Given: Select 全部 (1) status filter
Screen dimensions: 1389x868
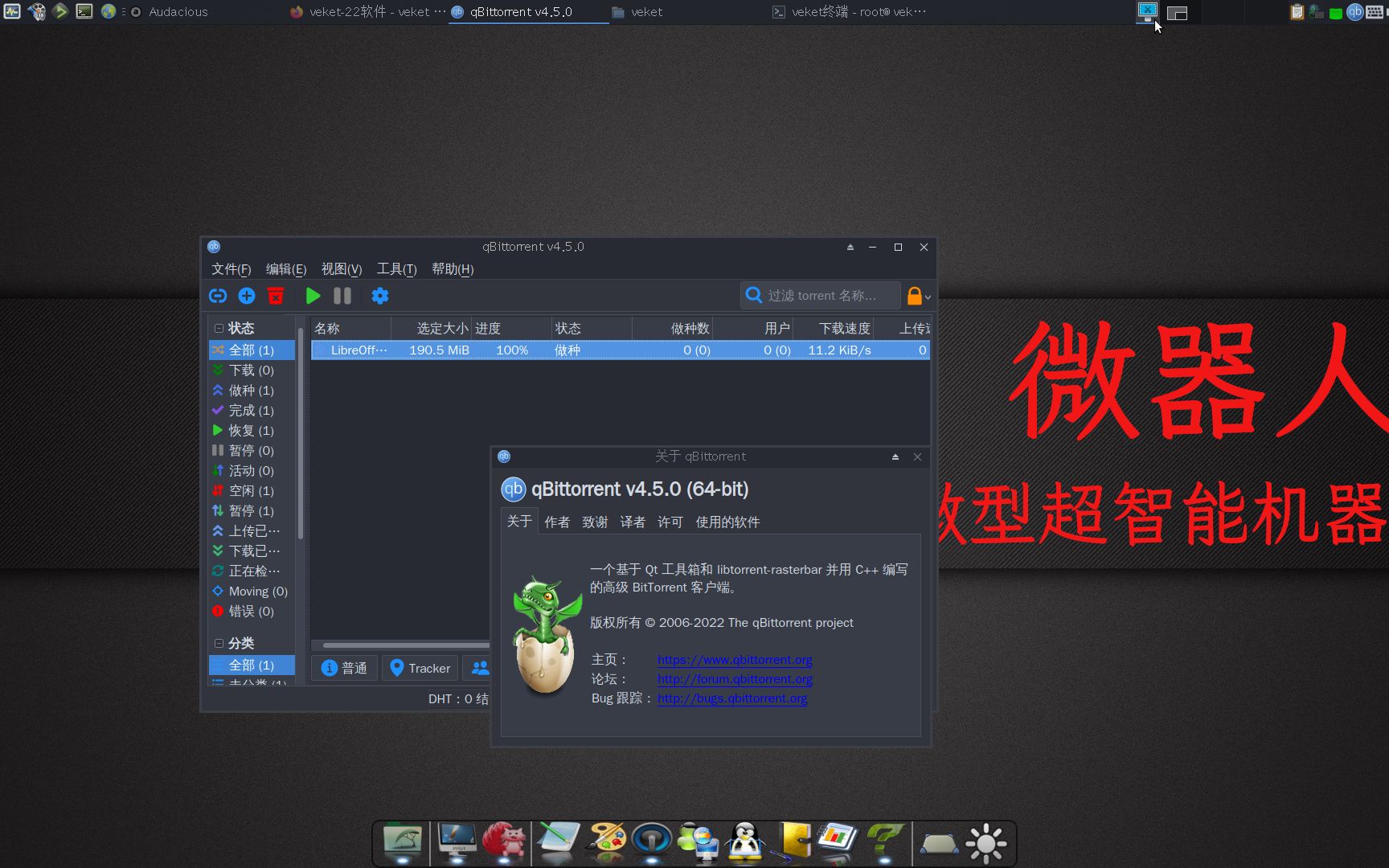Looking at the screenshot, I should [252, 350].
